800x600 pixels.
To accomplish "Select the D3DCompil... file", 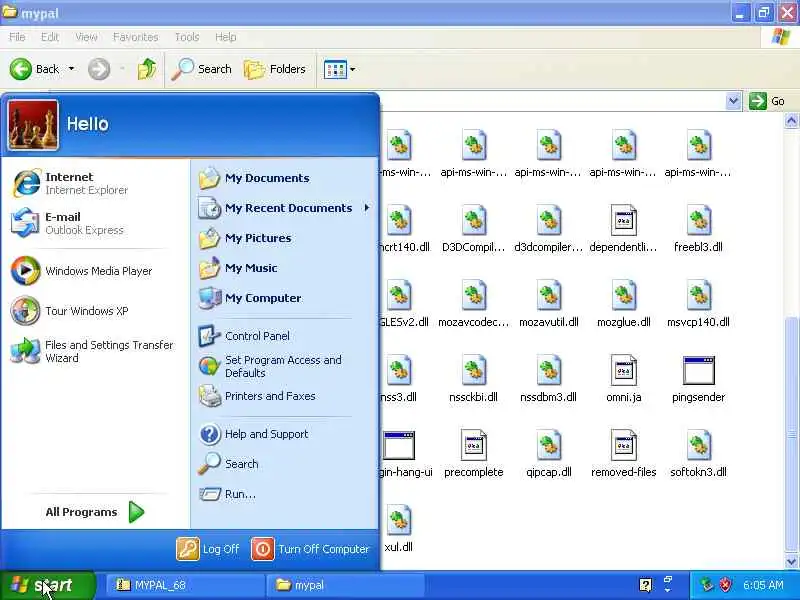I will [473, 228].
